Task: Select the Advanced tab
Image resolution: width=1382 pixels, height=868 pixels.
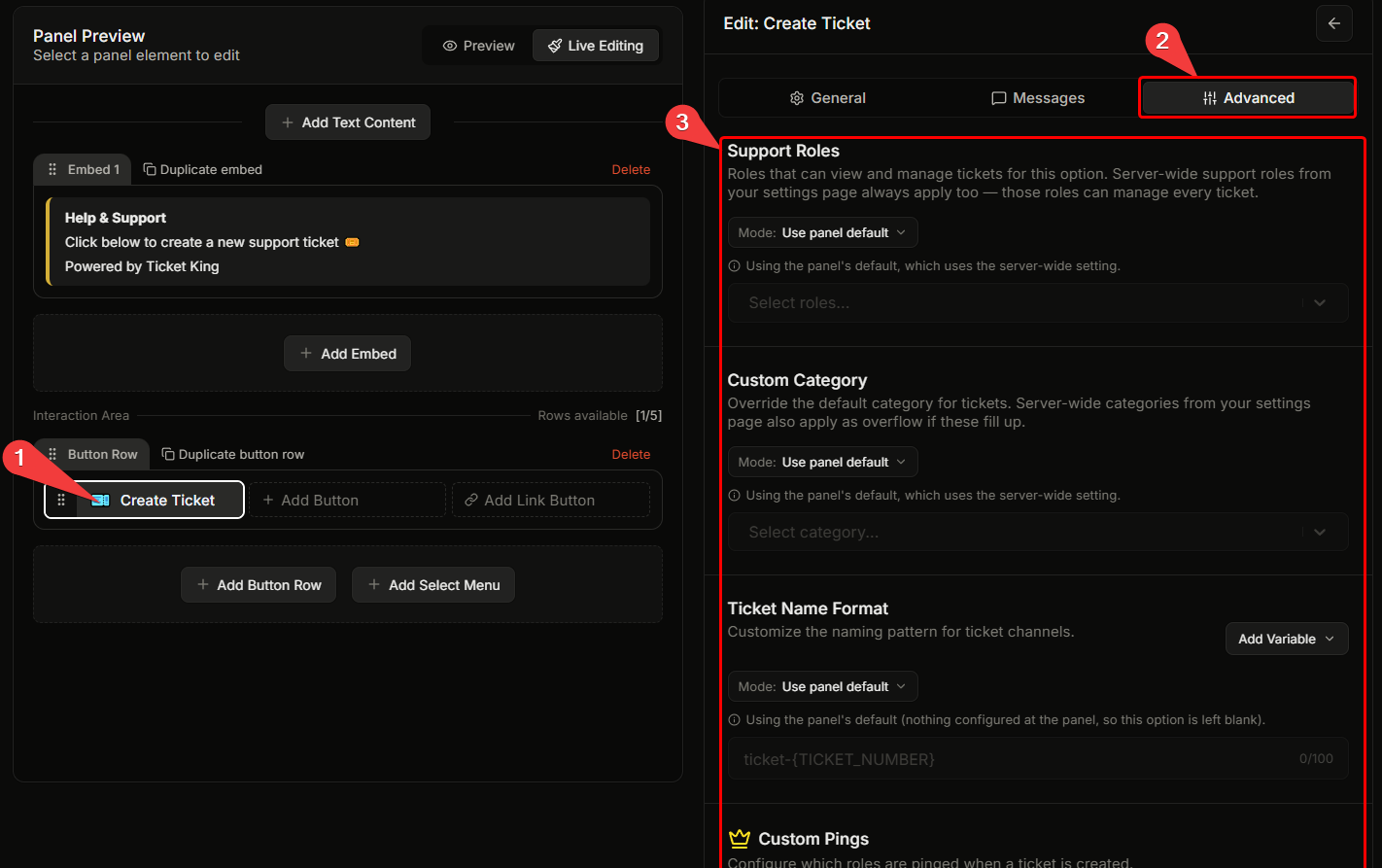Action: tap(1248, 98)
